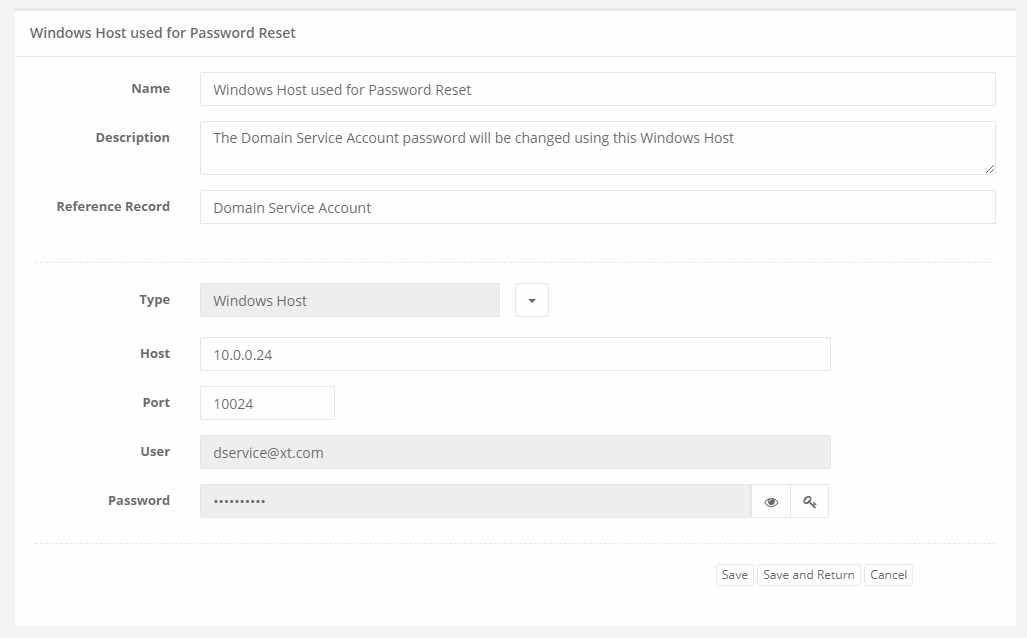The image size is (1027, 638).
Task: Click the Port field containing 10024
Action: tap(267, 403)
